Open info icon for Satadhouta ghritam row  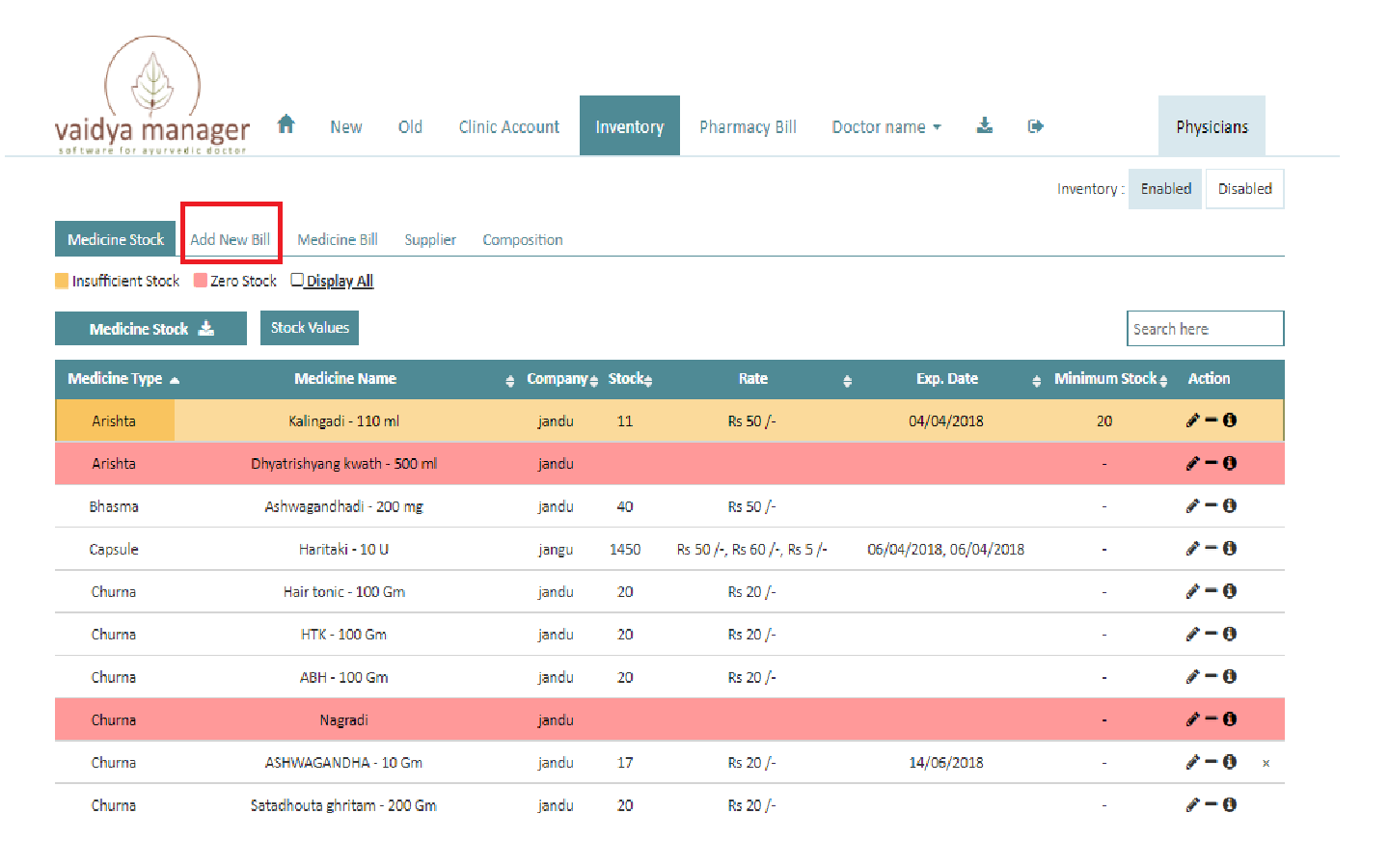tap(1230, 804)
